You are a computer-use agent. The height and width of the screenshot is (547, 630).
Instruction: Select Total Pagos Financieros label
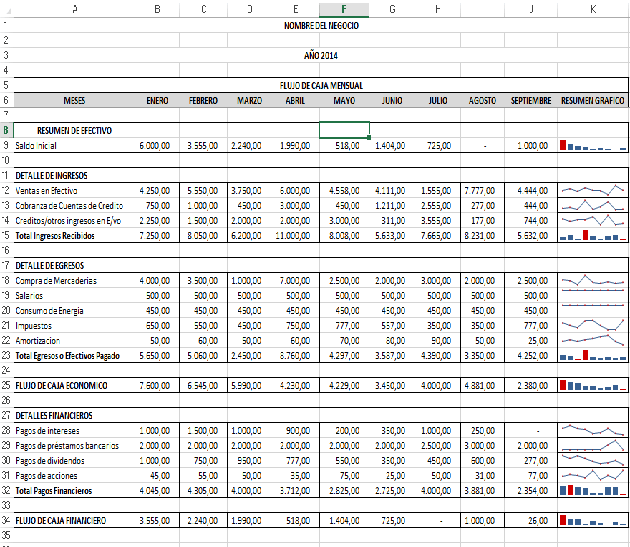[53, 490]
